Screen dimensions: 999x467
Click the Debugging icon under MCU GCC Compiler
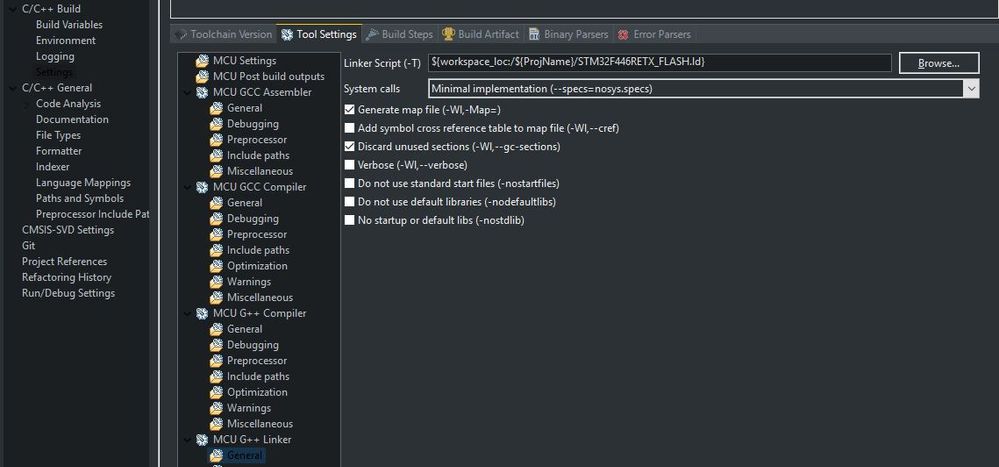(216, 219)
